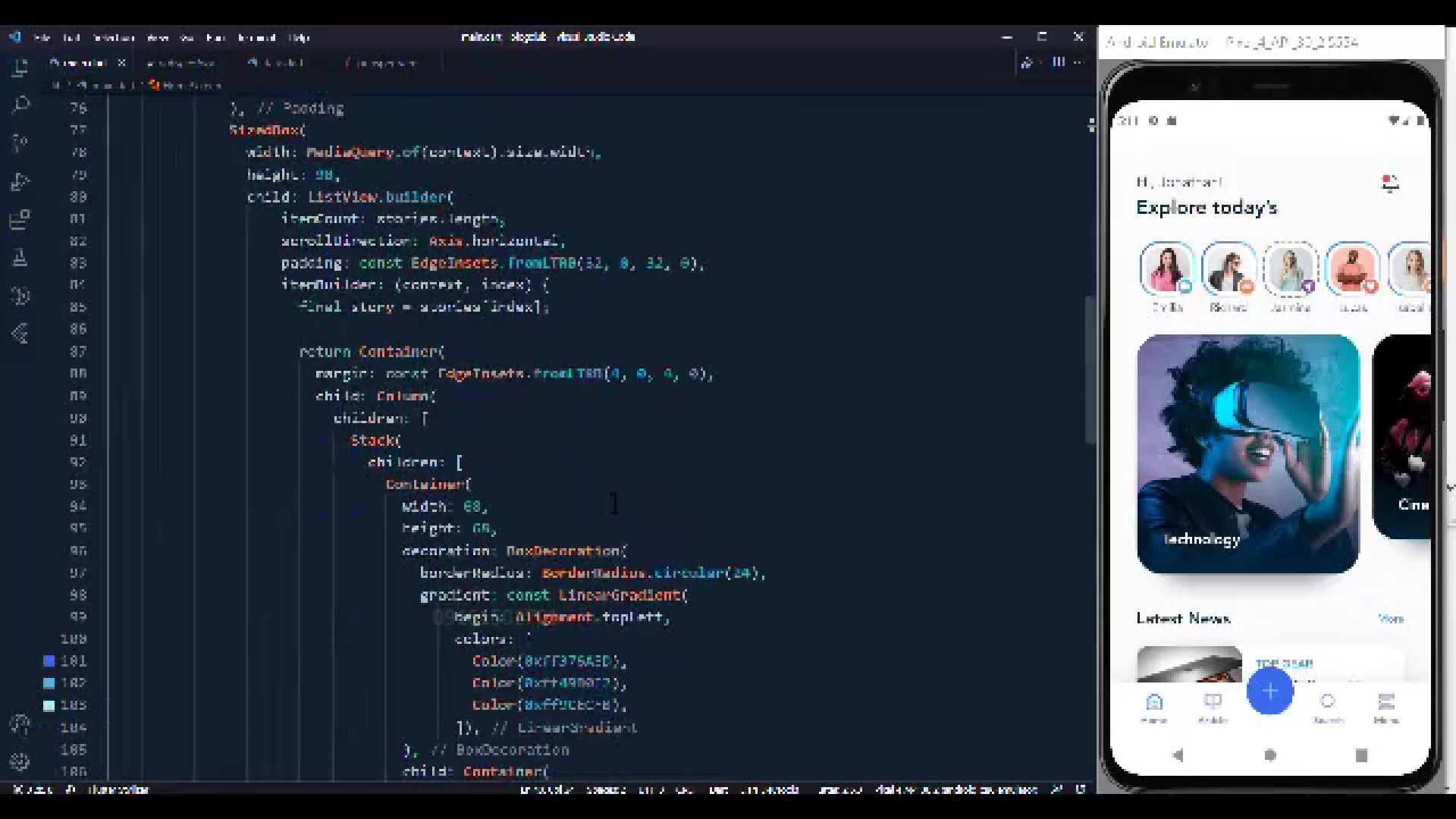Click the editor vertical scrollbar thumb

[x=1090, y=370]
